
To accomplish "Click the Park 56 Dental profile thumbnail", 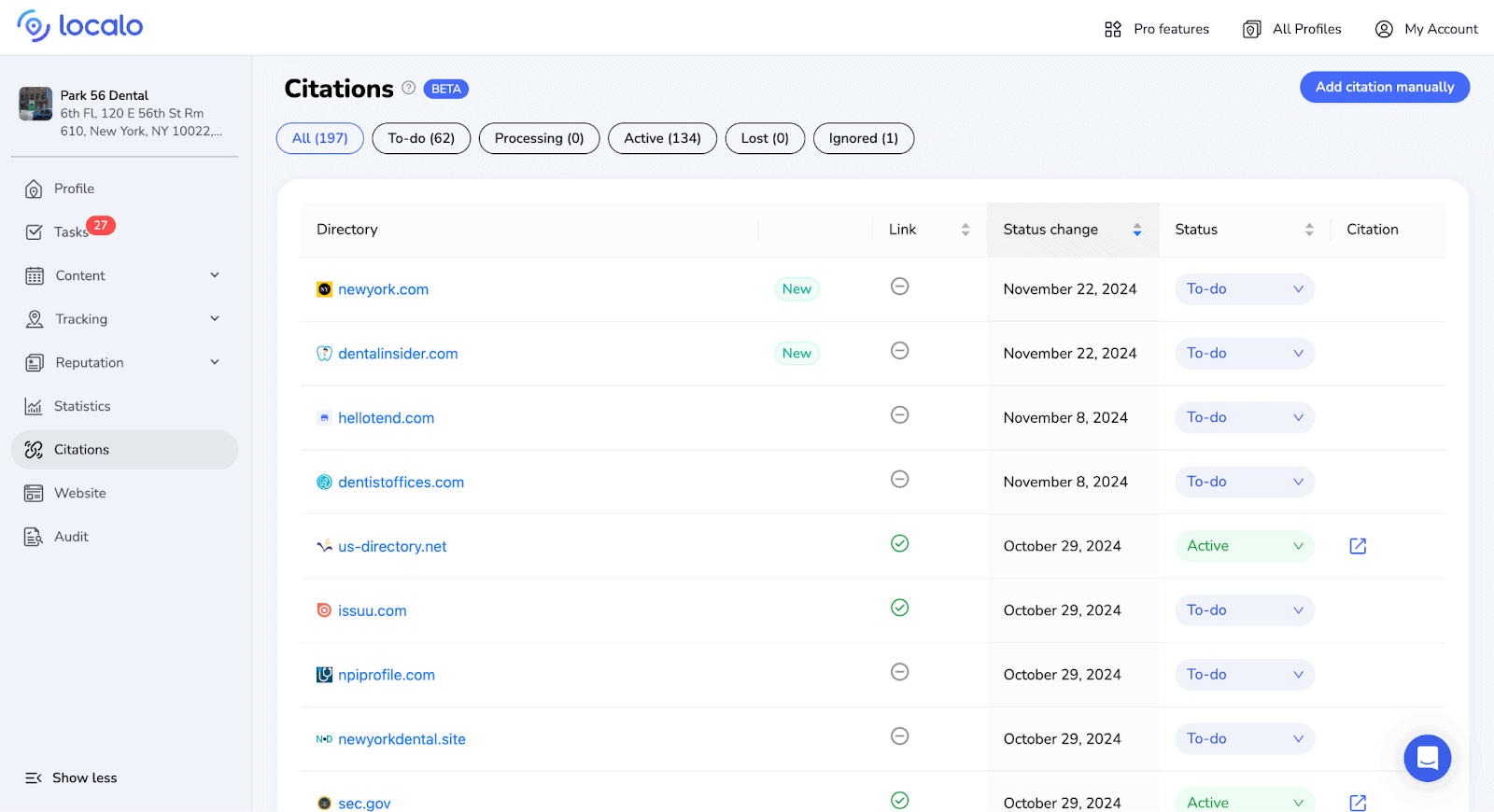I will pos(35,104).
